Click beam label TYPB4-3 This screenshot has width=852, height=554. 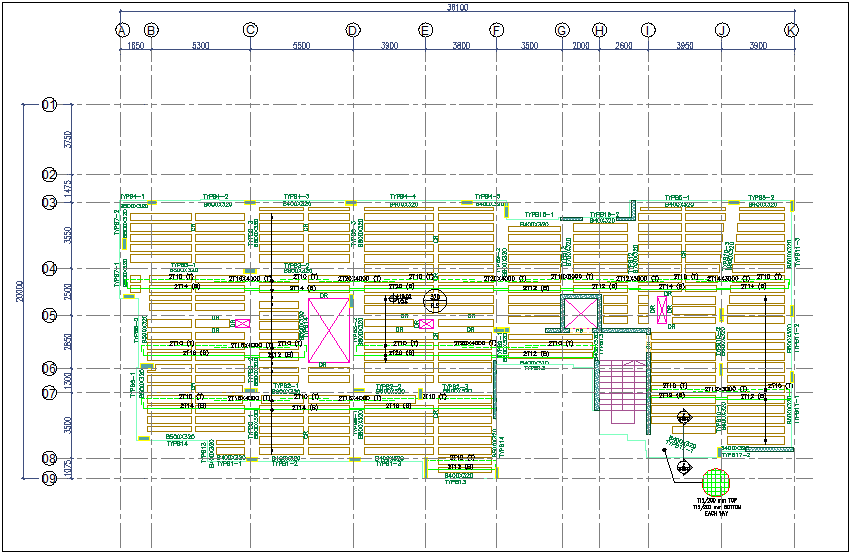click(297, 197)
